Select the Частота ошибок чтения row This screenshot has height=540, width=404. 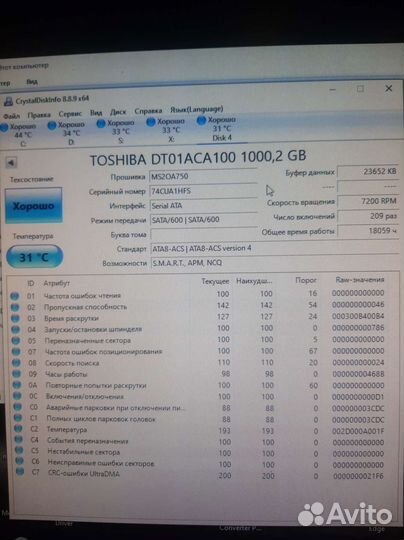point(197,295)
